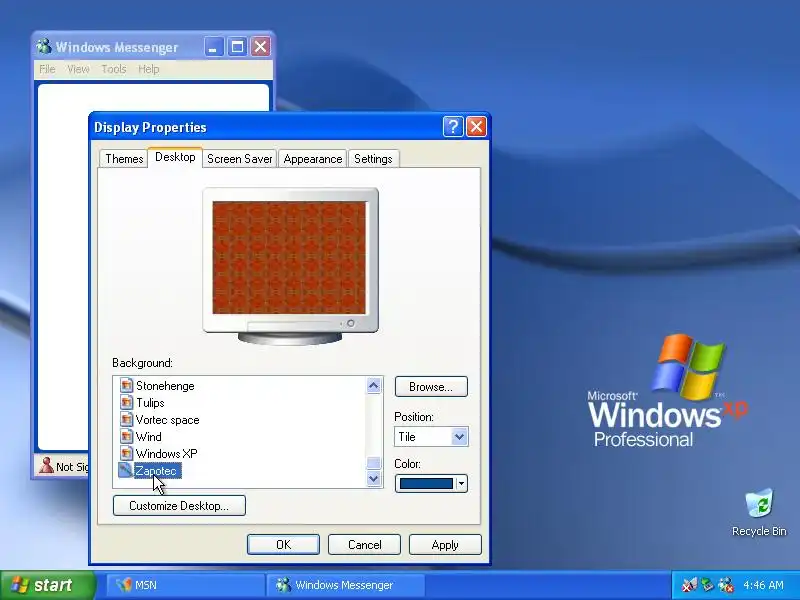Click the 4:46 AM taskbar clock

(763, 585)
